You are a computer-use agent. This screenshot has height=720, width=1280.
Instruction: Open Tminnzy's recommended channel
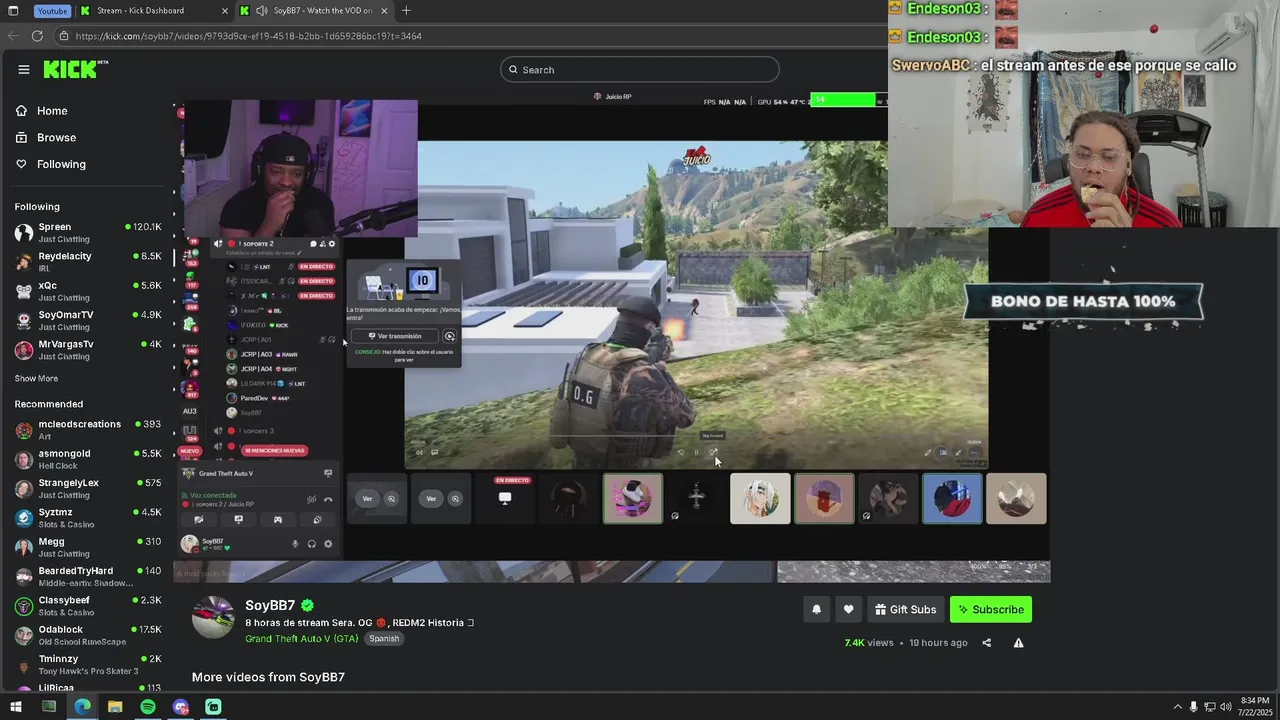click(88, 664)
